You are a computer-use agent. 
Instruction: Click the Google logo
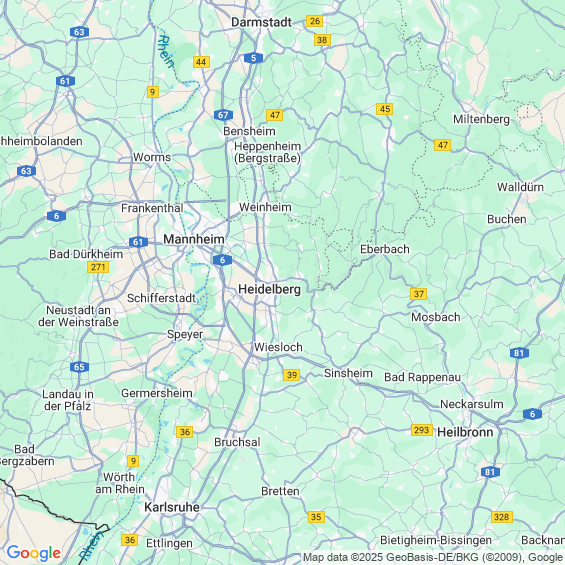point(34,553)
